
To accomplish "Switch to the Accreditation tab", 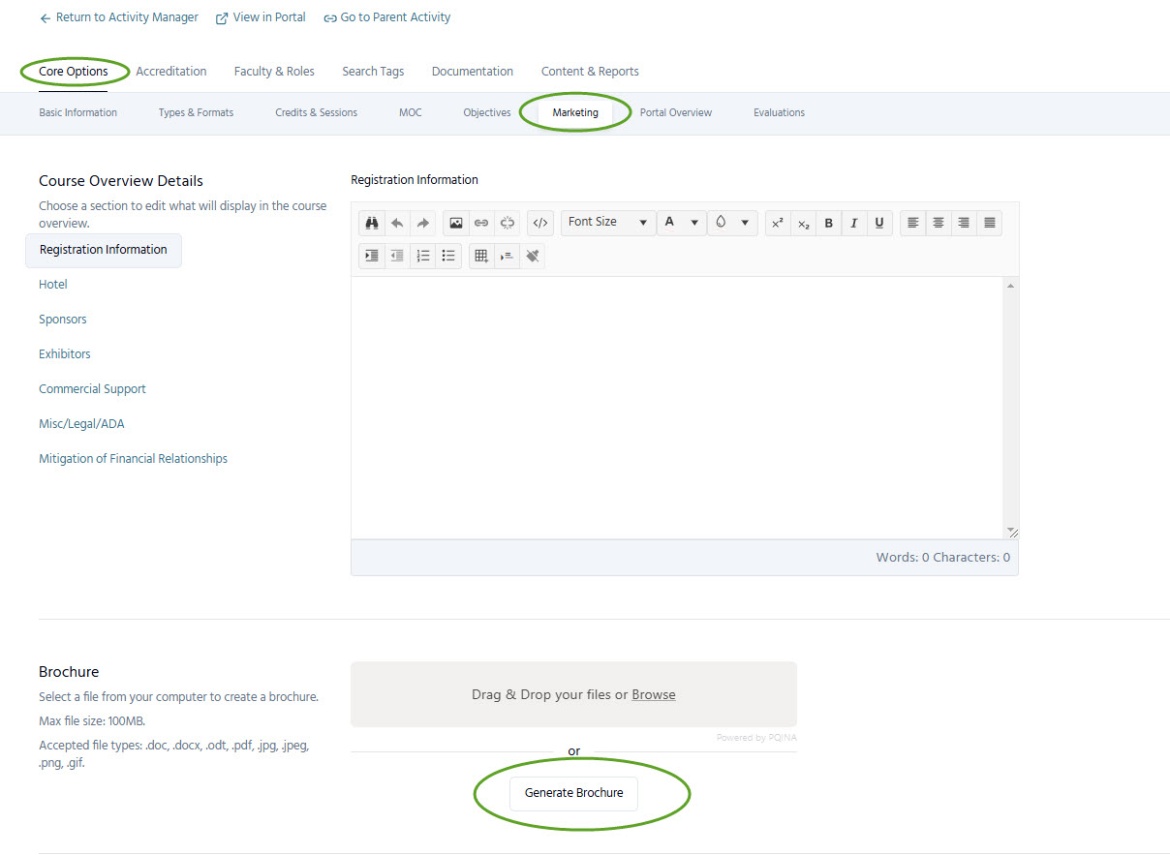I will 171,71.
